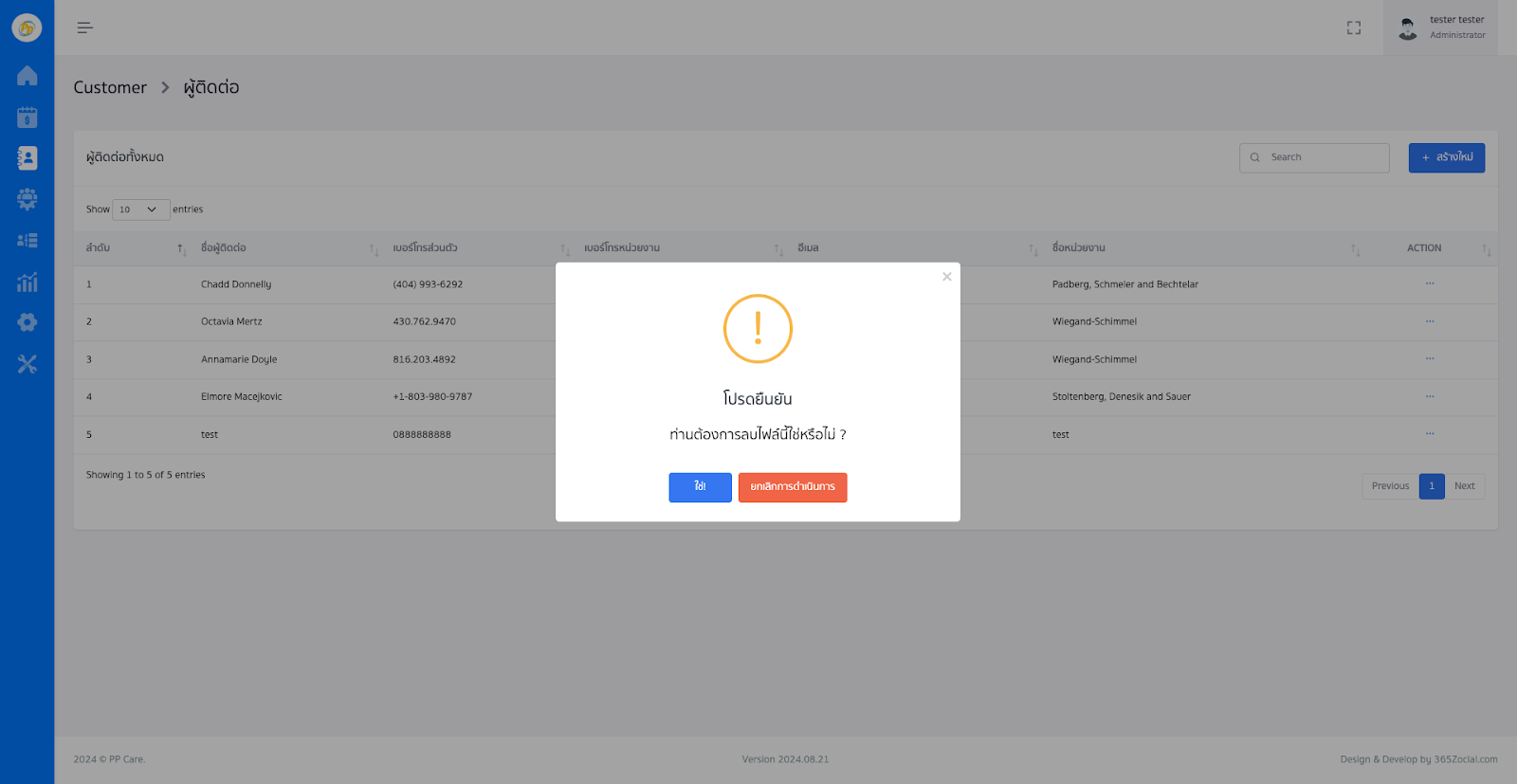The width and height of the screenshot is (1517, 784).
Task: Enter fullscreen with the expand icon
Action: point(1354,28)
